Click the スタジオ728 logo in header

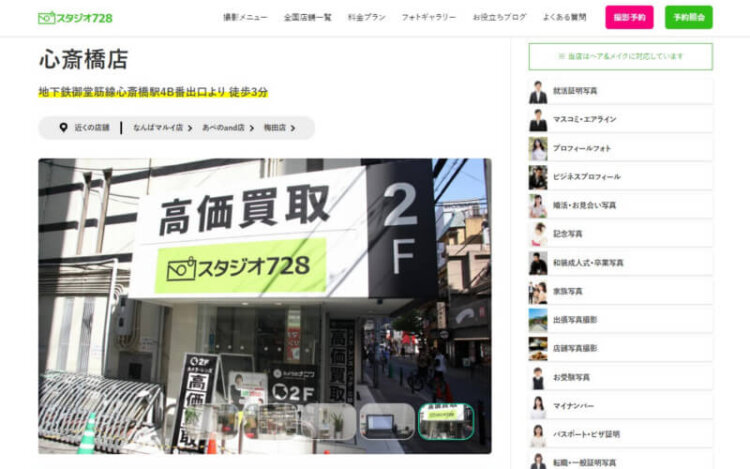75,18
